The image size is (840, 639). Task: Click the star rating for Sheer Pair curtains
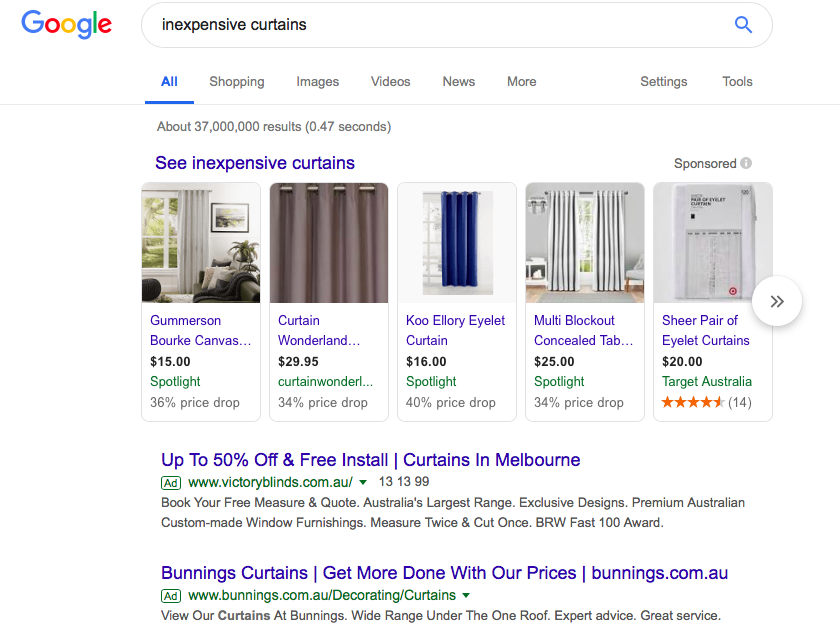(x=693, y=403)
